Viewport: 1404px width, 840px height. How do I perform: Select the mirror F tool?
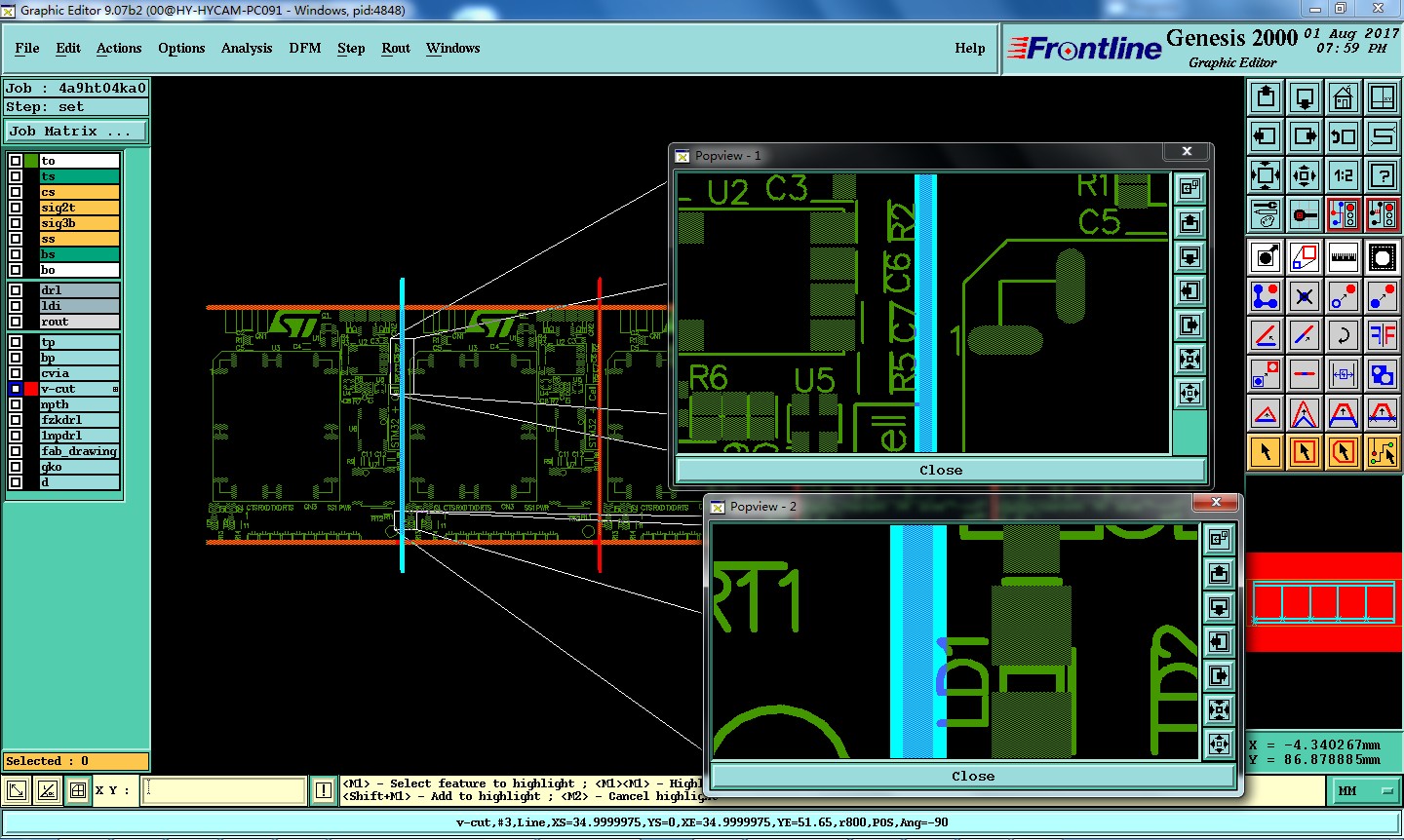[x=1383, y=335]
